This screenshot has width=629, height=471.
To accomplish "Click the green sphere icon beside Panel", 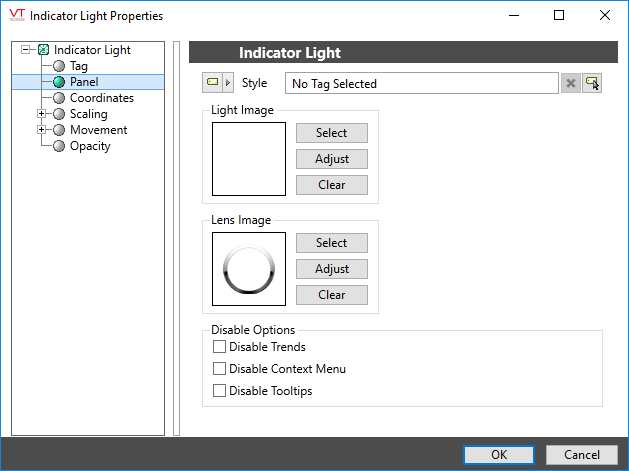I will coord(59,82).
